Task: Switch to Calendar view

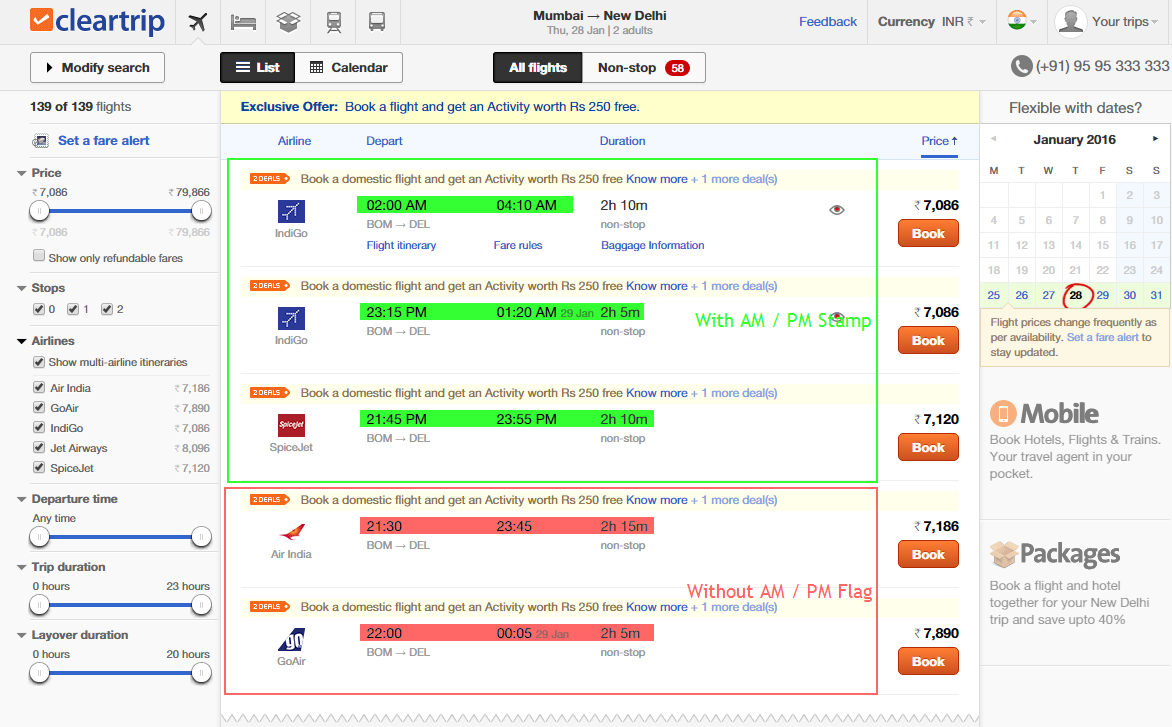Action: coord(348,67)
